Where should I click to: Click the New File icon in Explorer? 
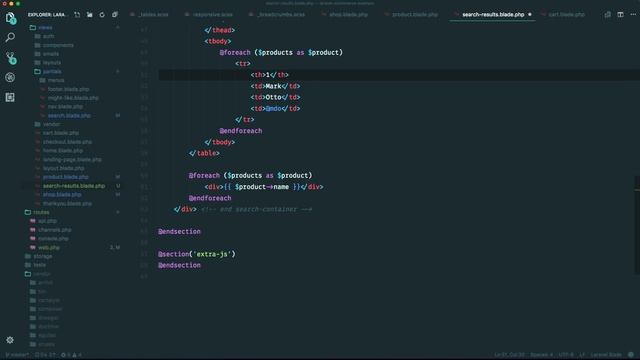coord(77,15)
